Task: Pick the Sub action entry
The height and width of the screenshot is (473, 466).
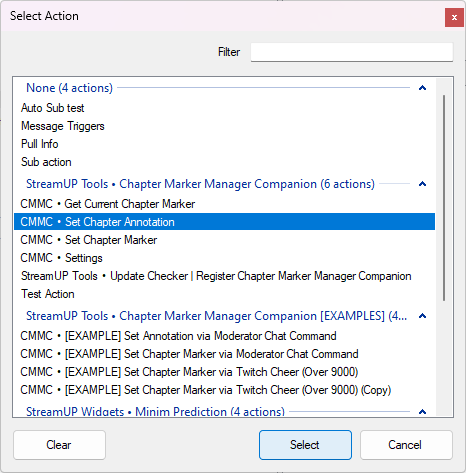Action: coord(224,162)
